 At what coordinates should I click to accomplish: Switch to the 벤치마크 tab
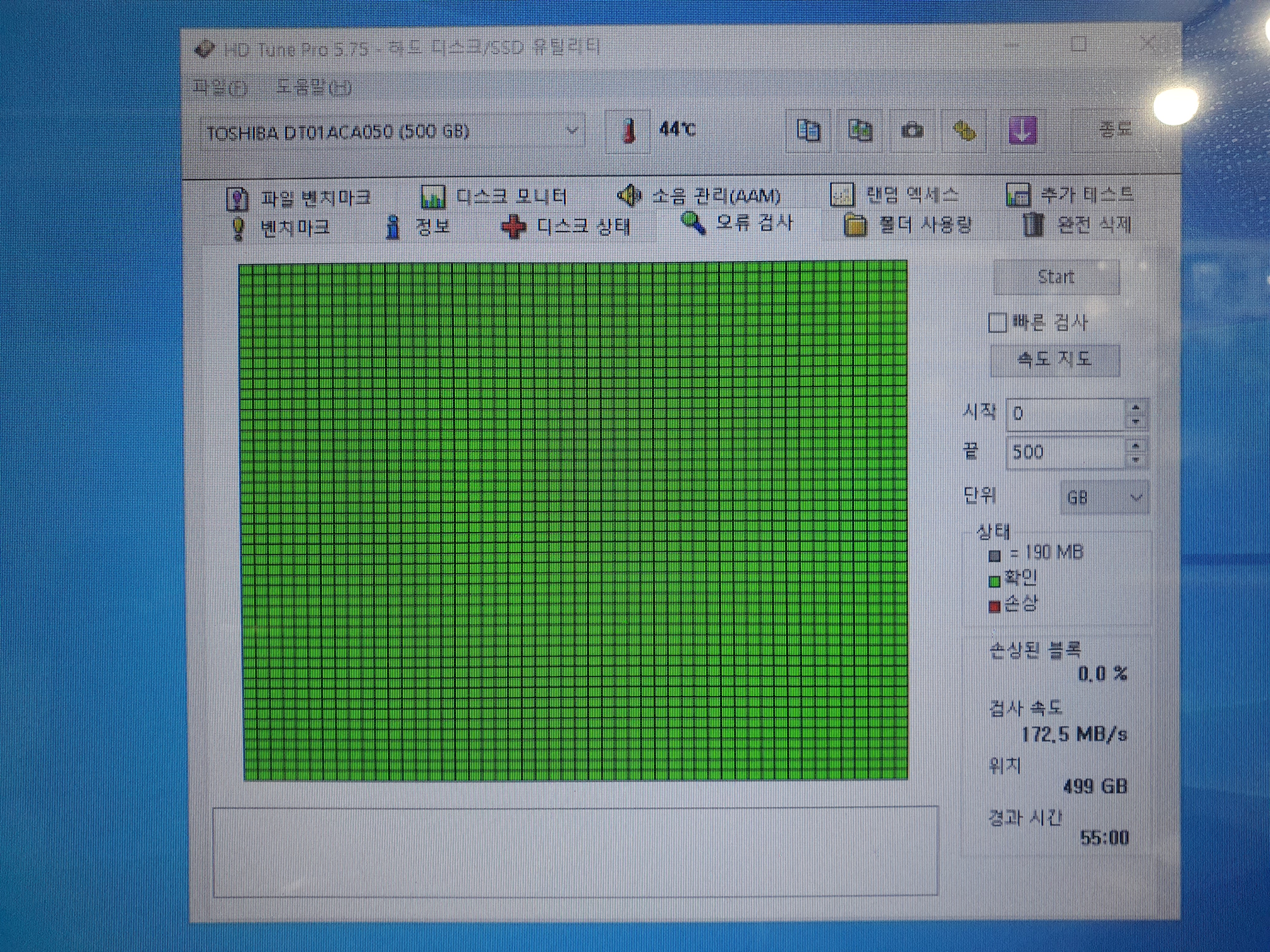tap(281, 228)
